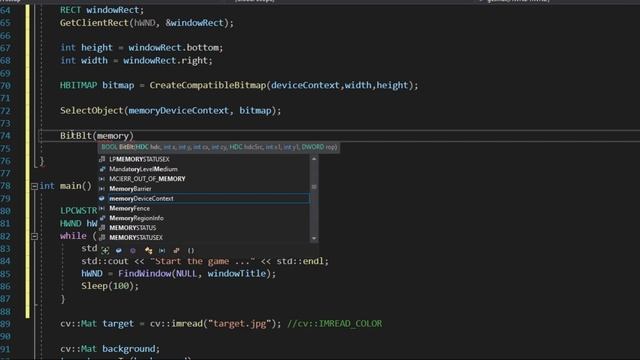Click the CreateCompatibleBitmap call on line 70
This screenshot has height=360, width=640.
208,85
